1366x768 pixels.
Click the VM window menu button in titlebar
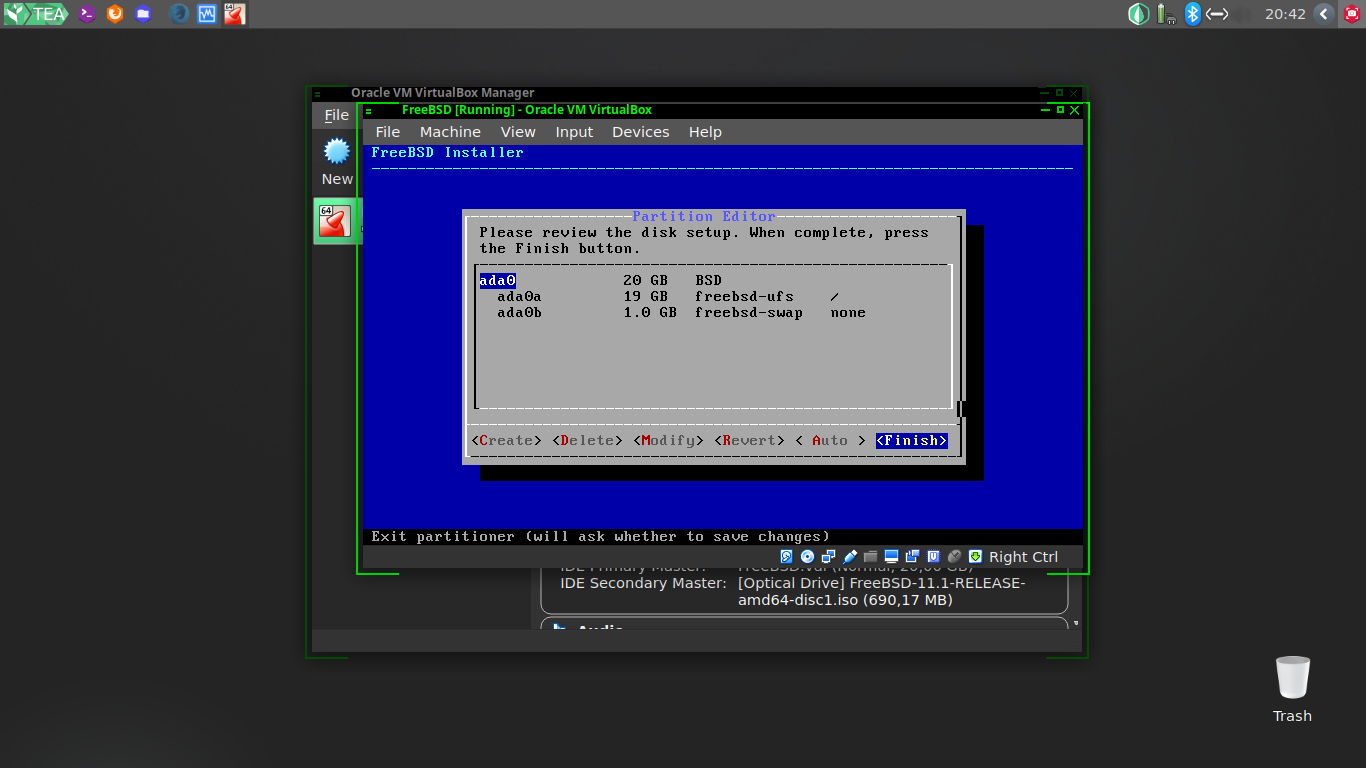click(369, 110)
